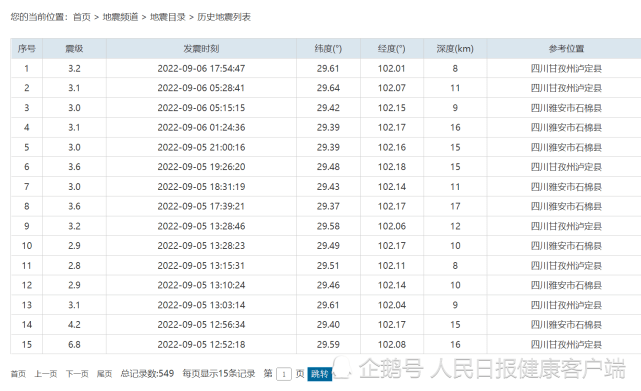641x391 pixels.
Task: Select time cell 2022-09-05 13:15:31
Action: coord(201,265)
